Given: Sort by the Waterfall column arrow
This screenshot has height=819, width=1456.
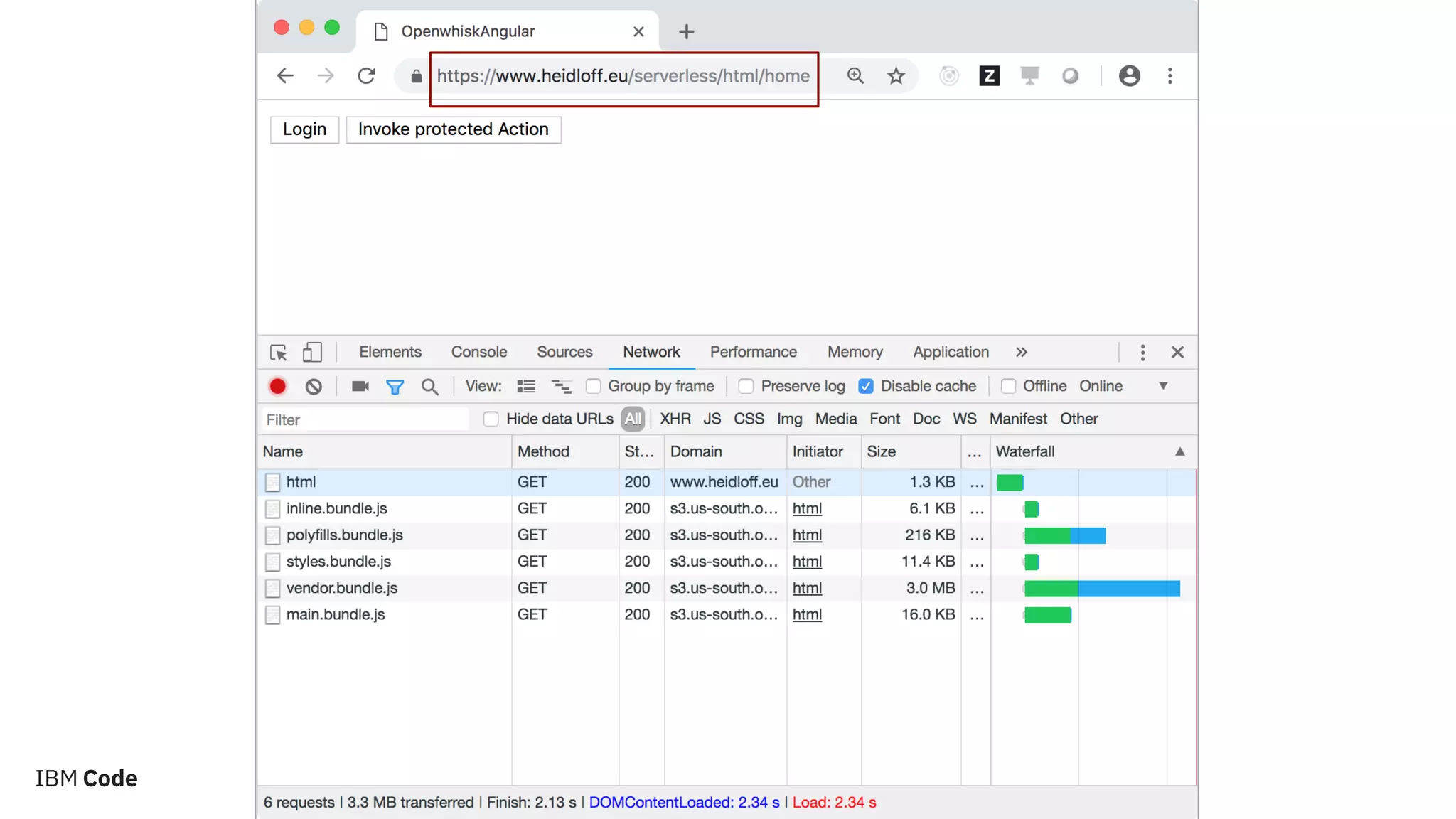Looking at the screenshot, I should pyautogui.click(x=1179, y=451).
